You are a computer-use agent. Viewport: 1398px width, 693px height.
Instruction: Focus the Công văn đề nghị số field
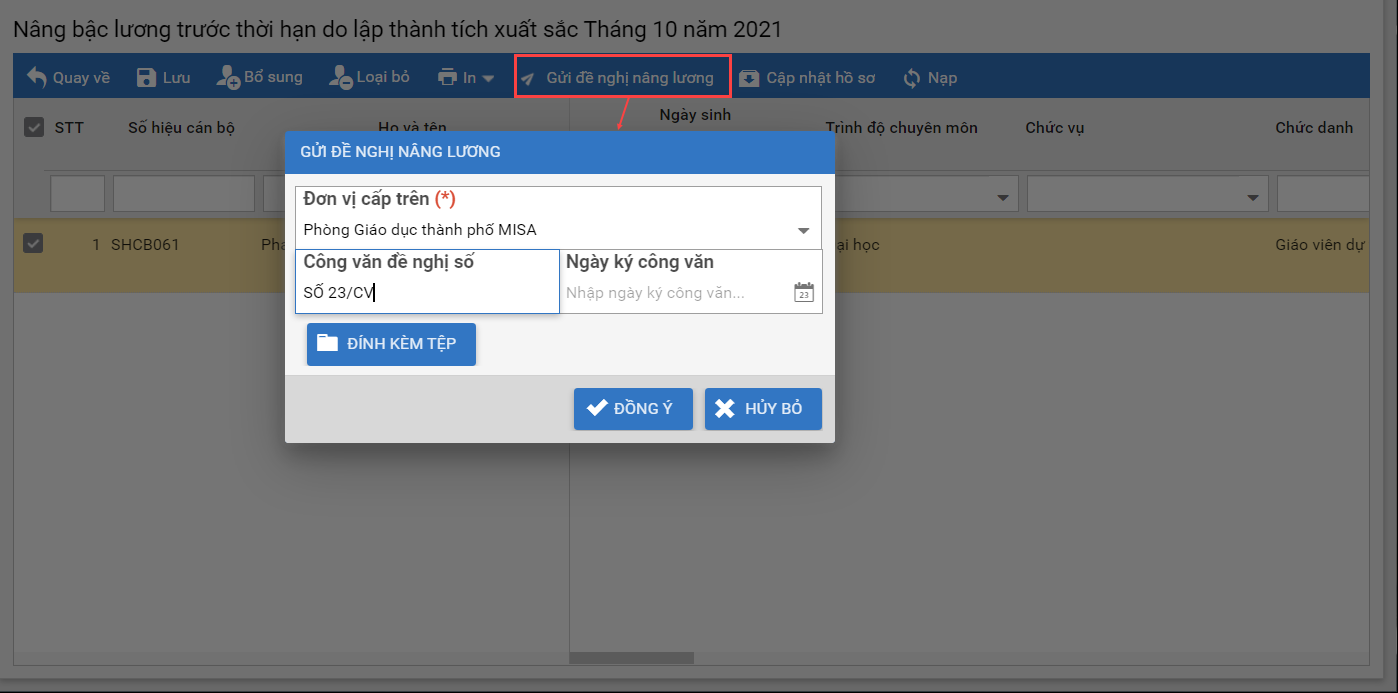coord(427,293)
